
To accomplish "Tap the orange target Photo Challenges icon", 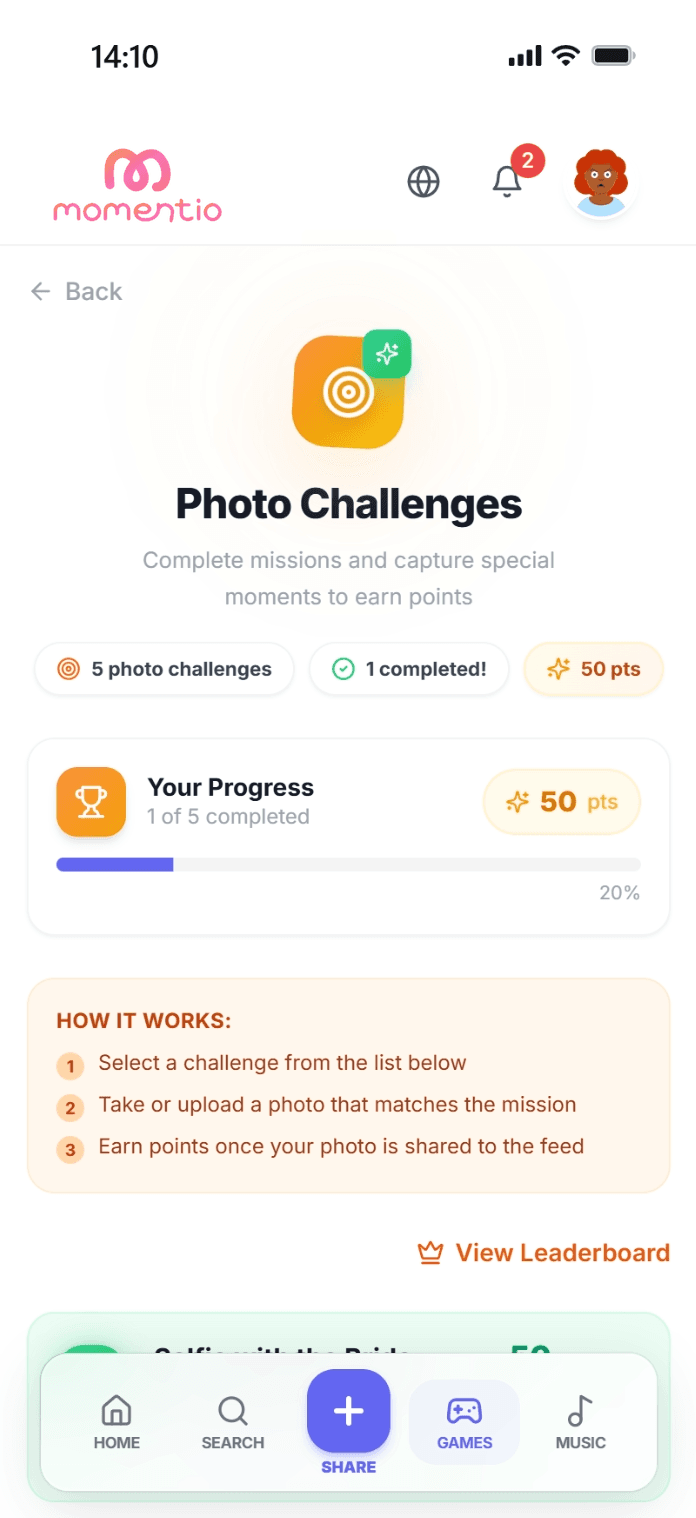I will (x=348, y=393).
